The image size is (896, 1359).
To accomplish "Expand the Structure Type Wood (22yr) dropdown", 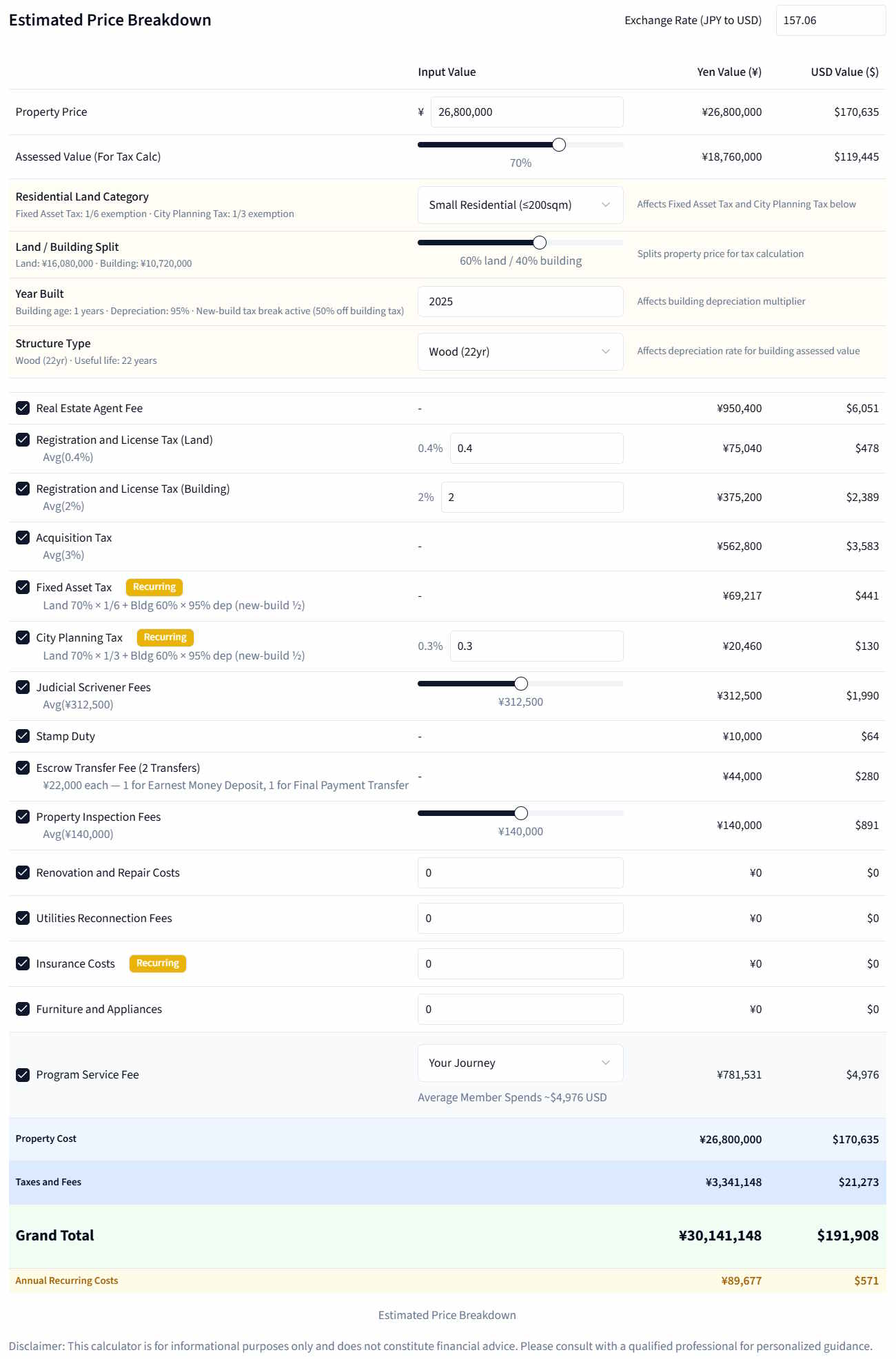I will [520, 351].
